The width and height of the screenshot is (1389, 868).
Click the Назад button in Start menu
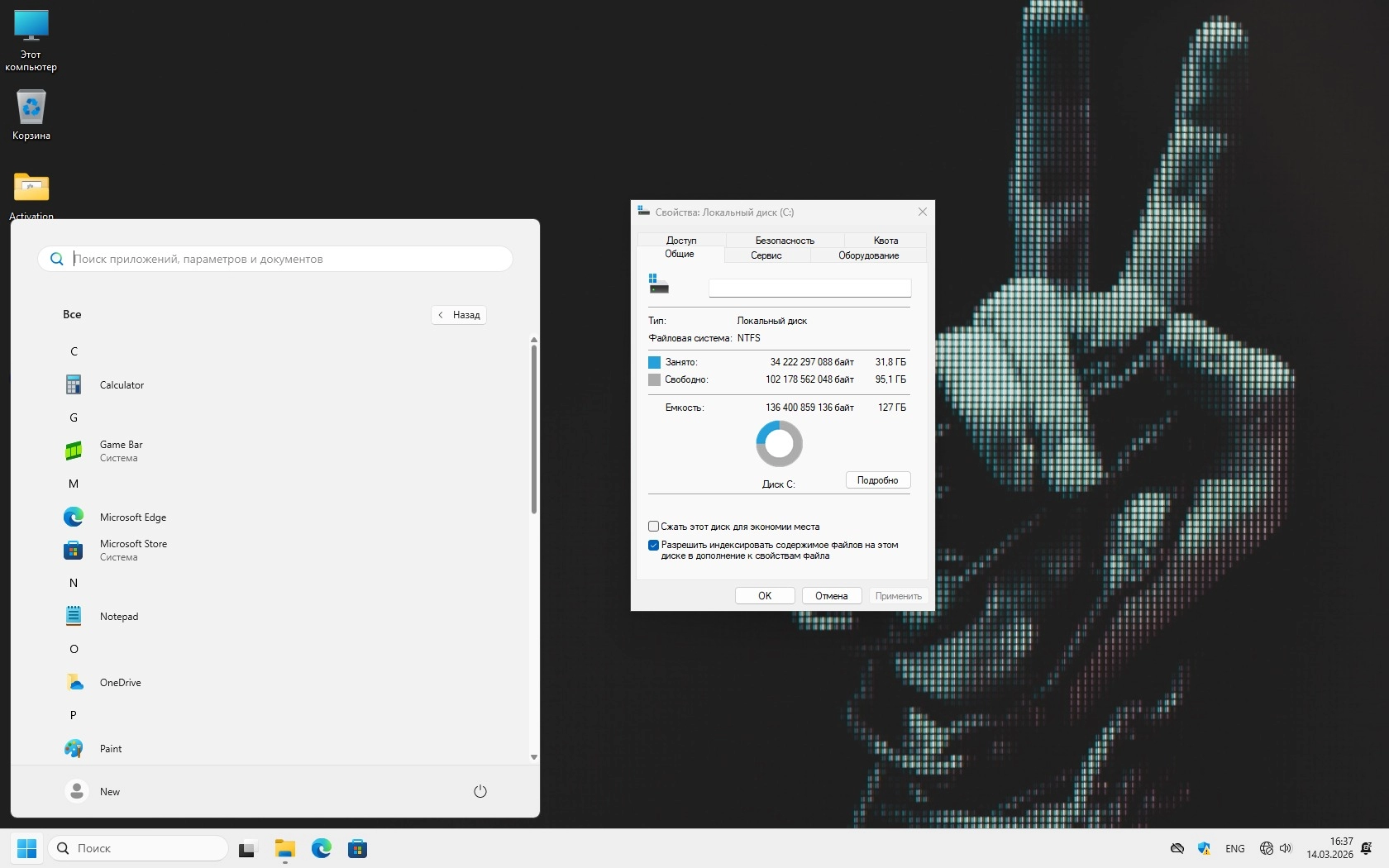pyautogui.click(x=459, y=315)
